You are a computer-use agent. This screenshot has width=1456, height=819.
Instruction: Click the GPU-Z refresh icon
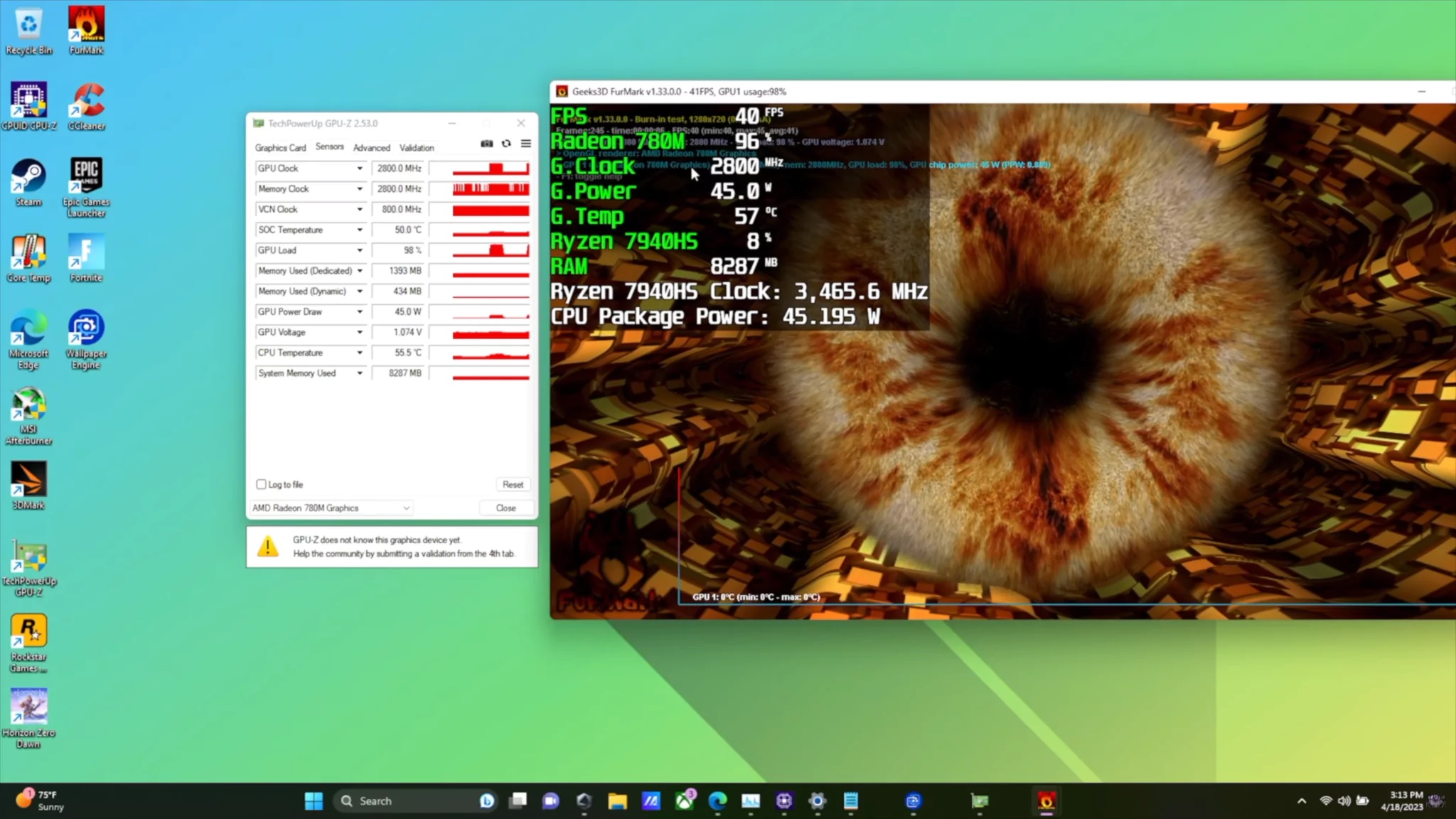(506, 144)
